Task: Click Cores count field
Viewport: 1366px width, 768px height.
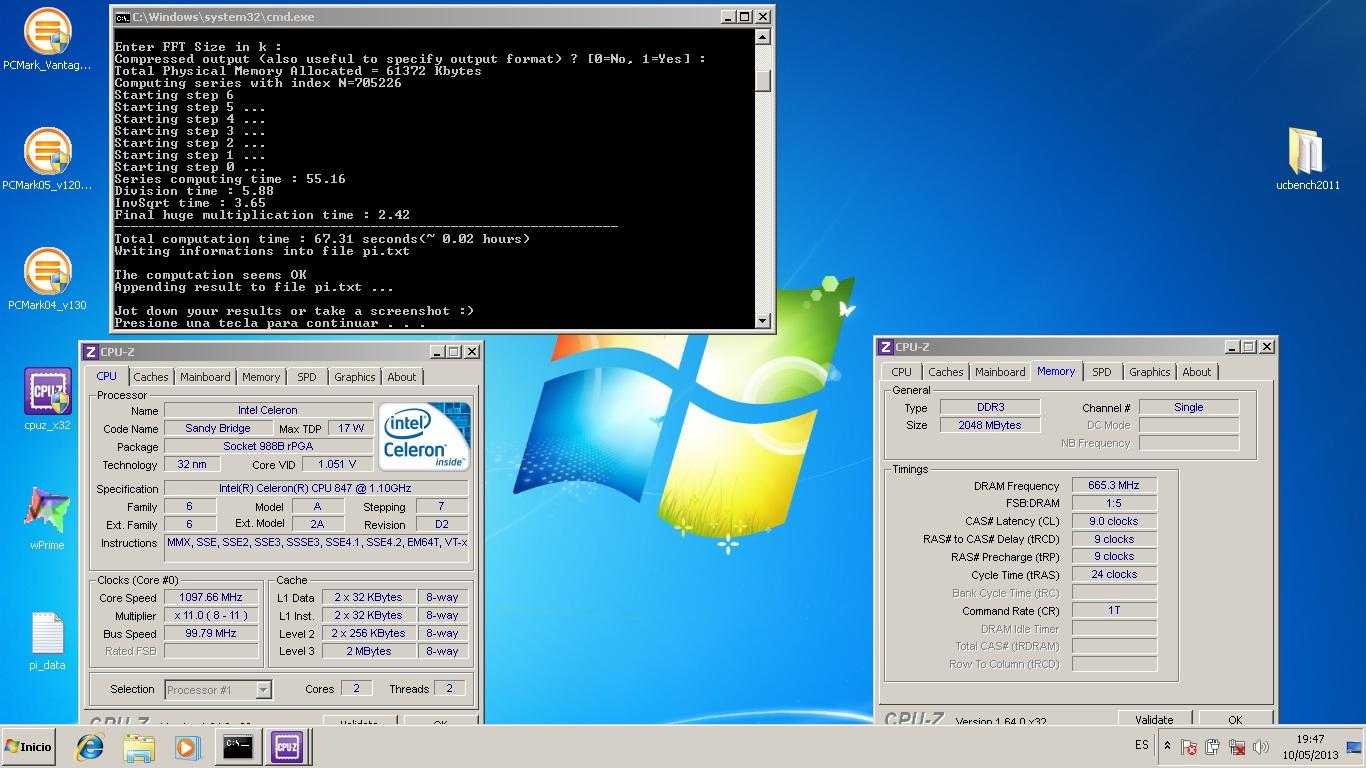Action: point(356,689)
